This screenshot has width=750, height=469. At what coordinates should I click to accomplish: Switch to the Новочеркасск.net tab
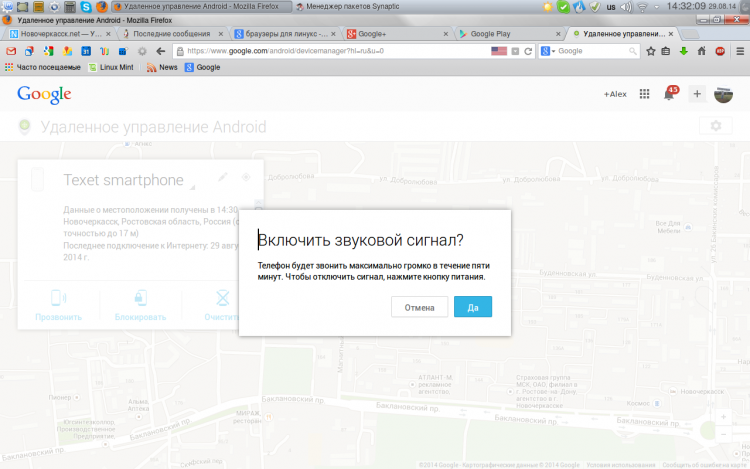pyautogui.click(x=60, y=34)
